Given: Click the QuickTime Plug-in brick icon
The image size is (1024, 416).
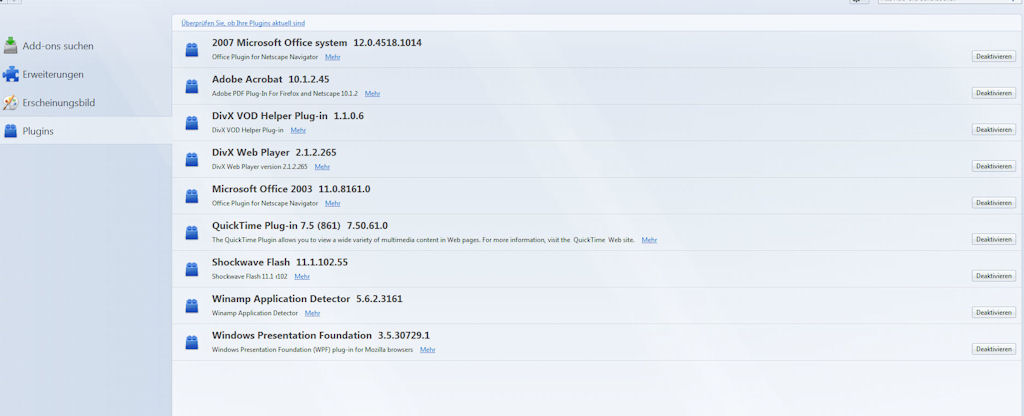Looking at the screenshot, I should 191,232.
